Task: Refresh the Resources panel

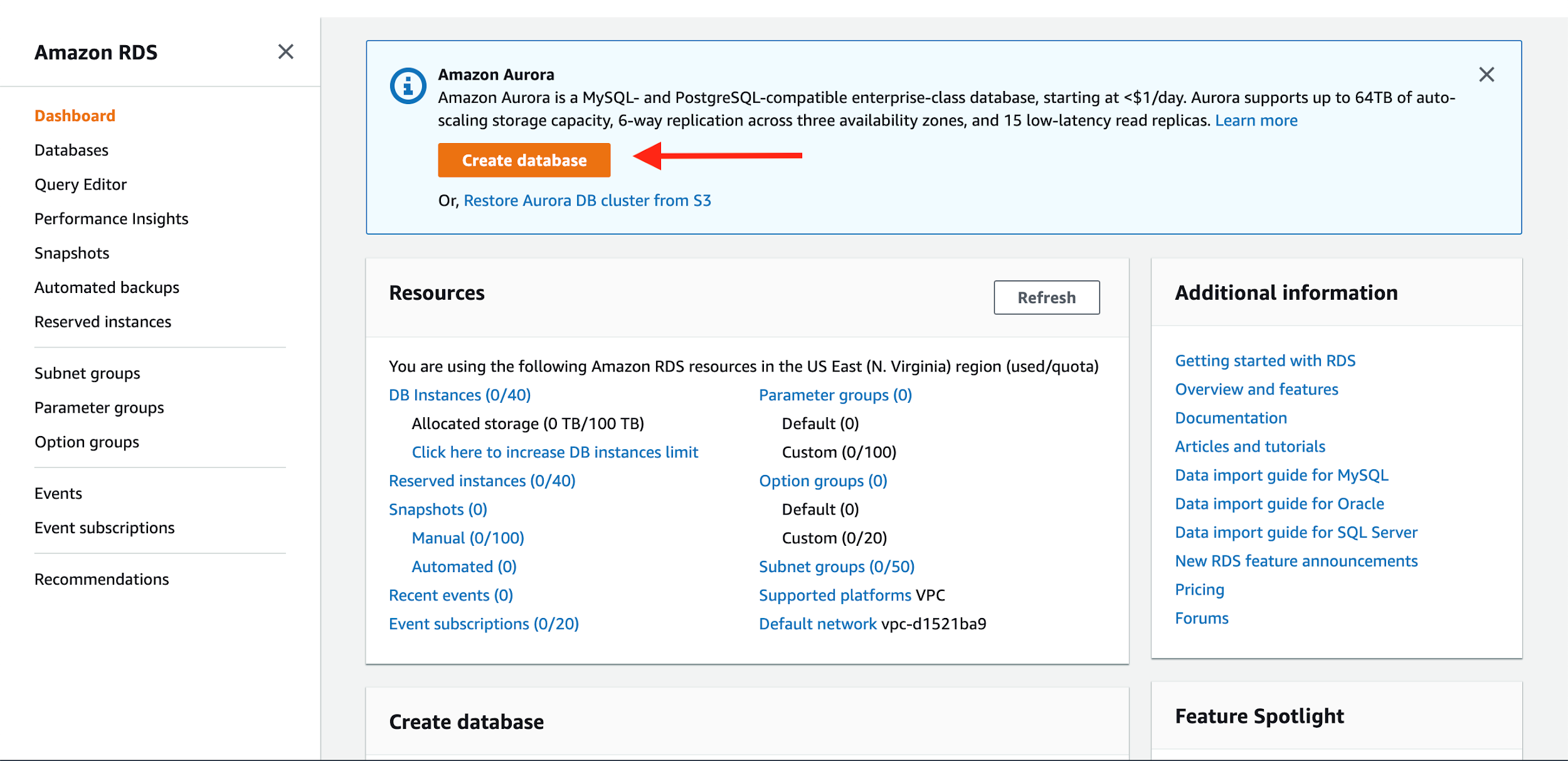Action: point(1046,297)
